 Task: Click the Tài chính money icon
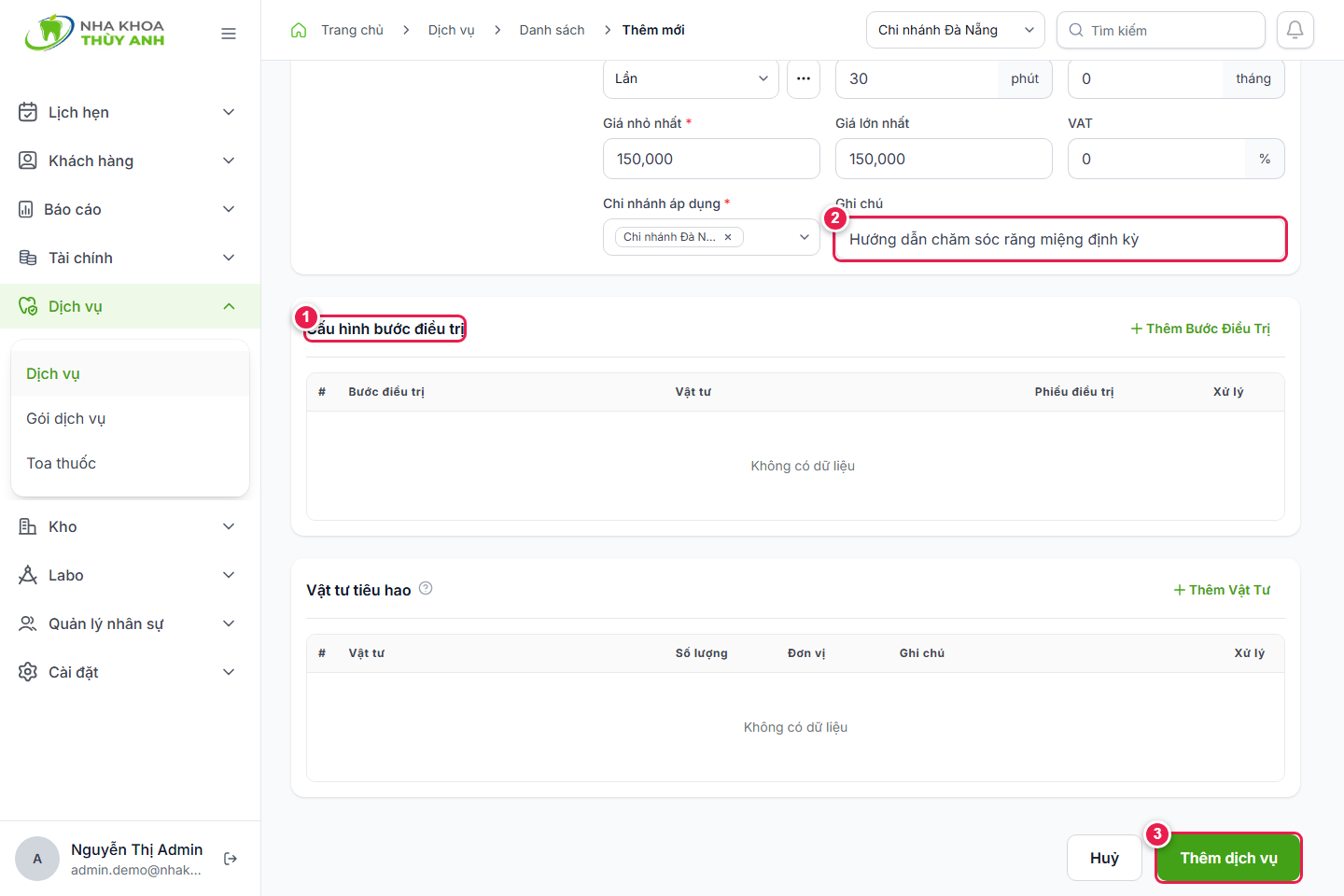point(28,258)
